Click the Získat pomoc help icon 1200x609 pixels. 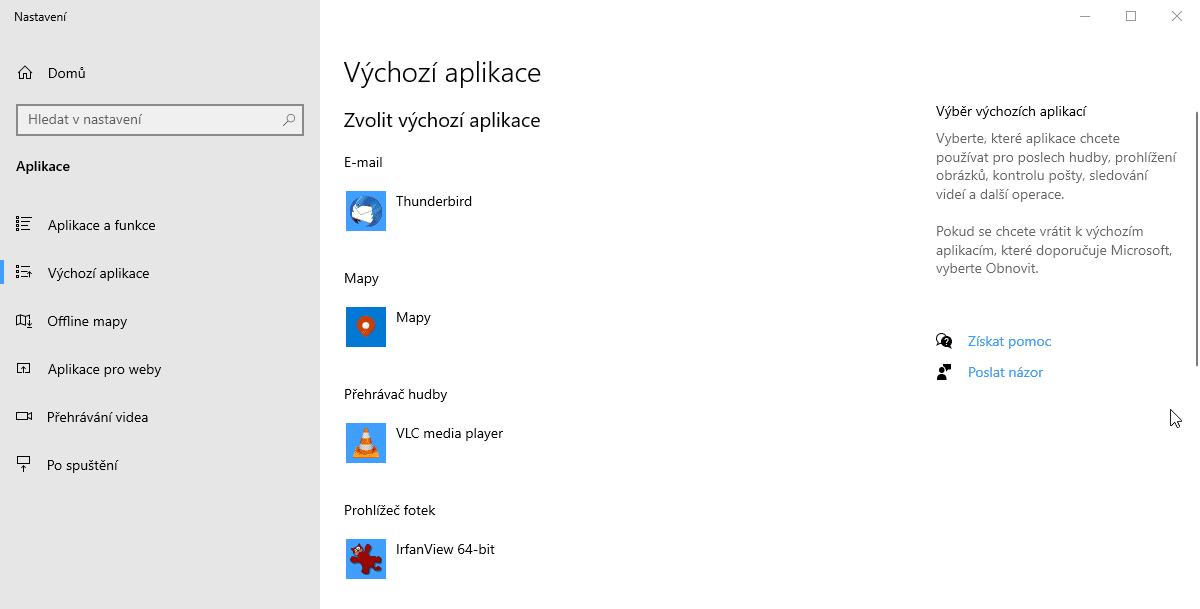(x=944, y=340)
